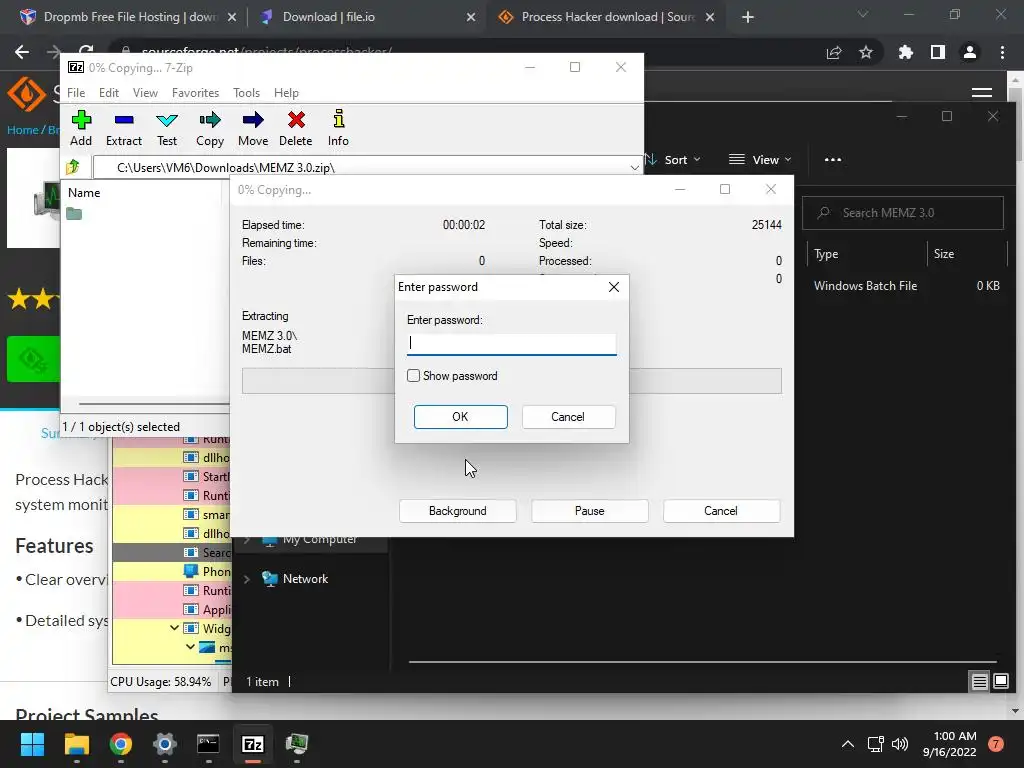Toggle Chrome side panel icon
The width and height of the screenshot is (1024, 768).
point(938,52)
